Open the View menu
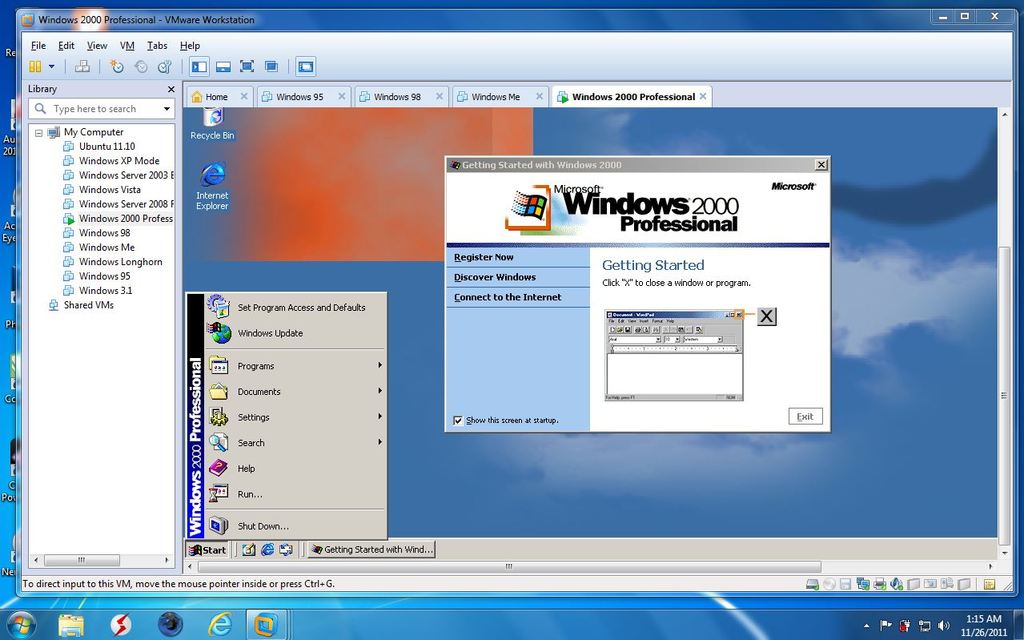1024x640 pixels. [97, 46]
